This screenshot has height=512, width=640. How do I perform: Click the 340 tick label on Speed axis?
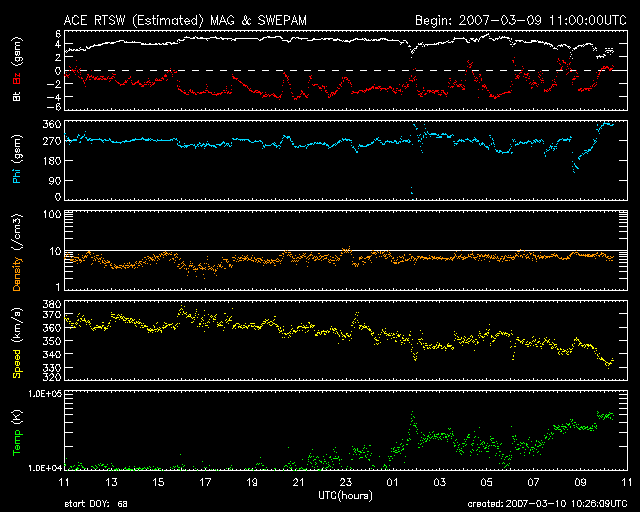tap(52, 354)
